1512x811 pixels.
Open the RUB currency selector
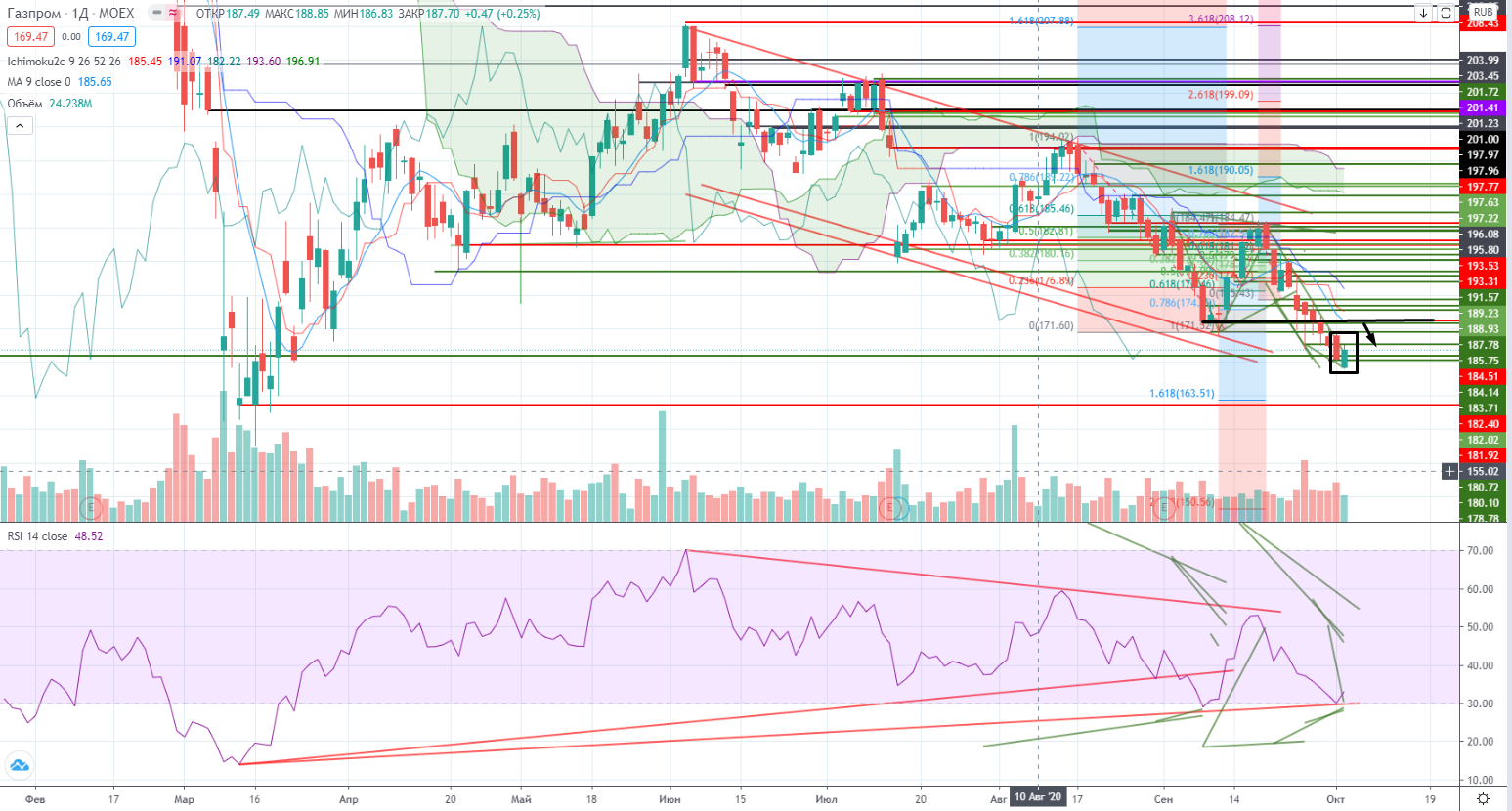(x=1483, y=12)
